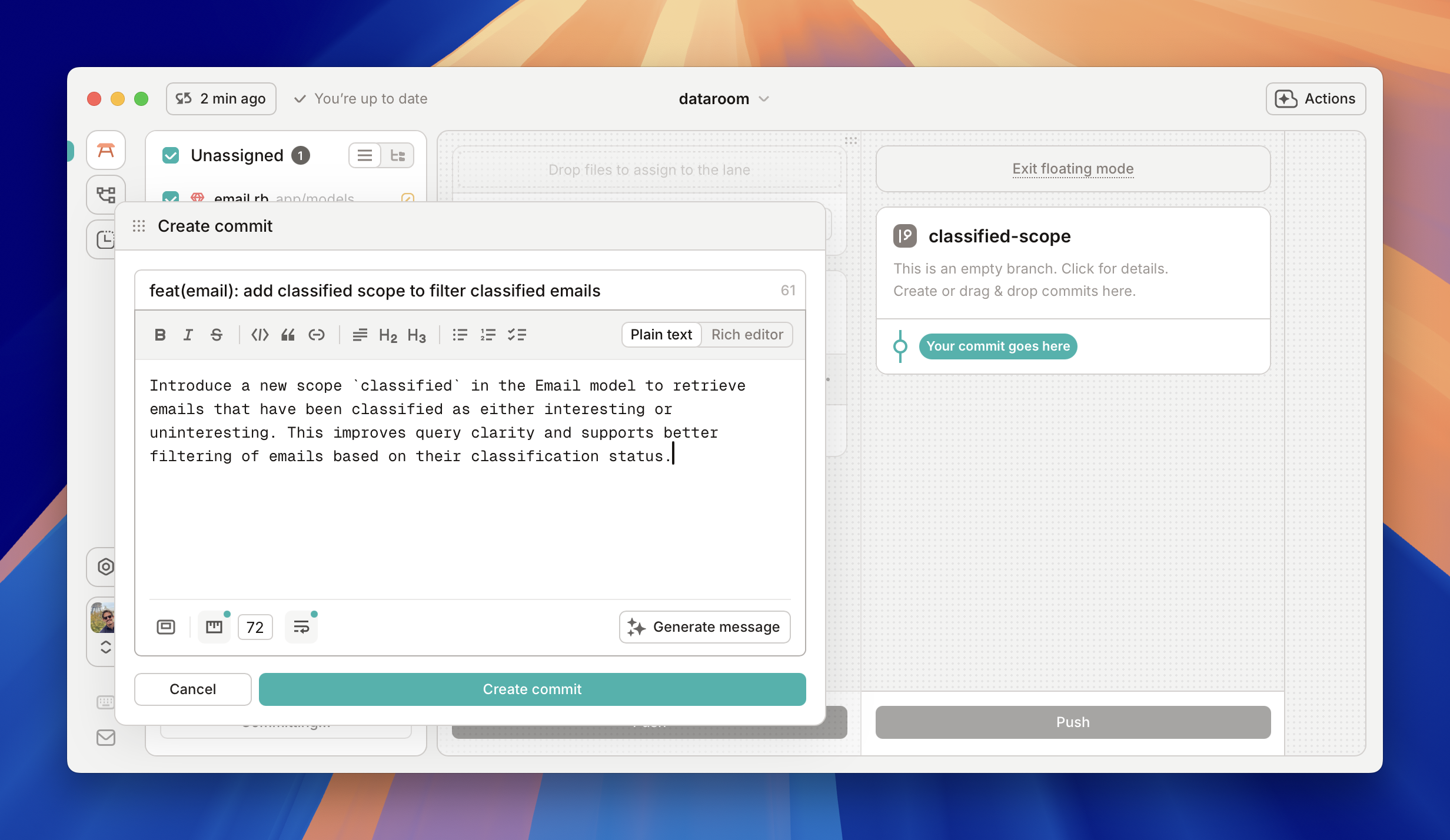Click the Generate message button
Screen dimensions: 1450x840
pos(704,627)
